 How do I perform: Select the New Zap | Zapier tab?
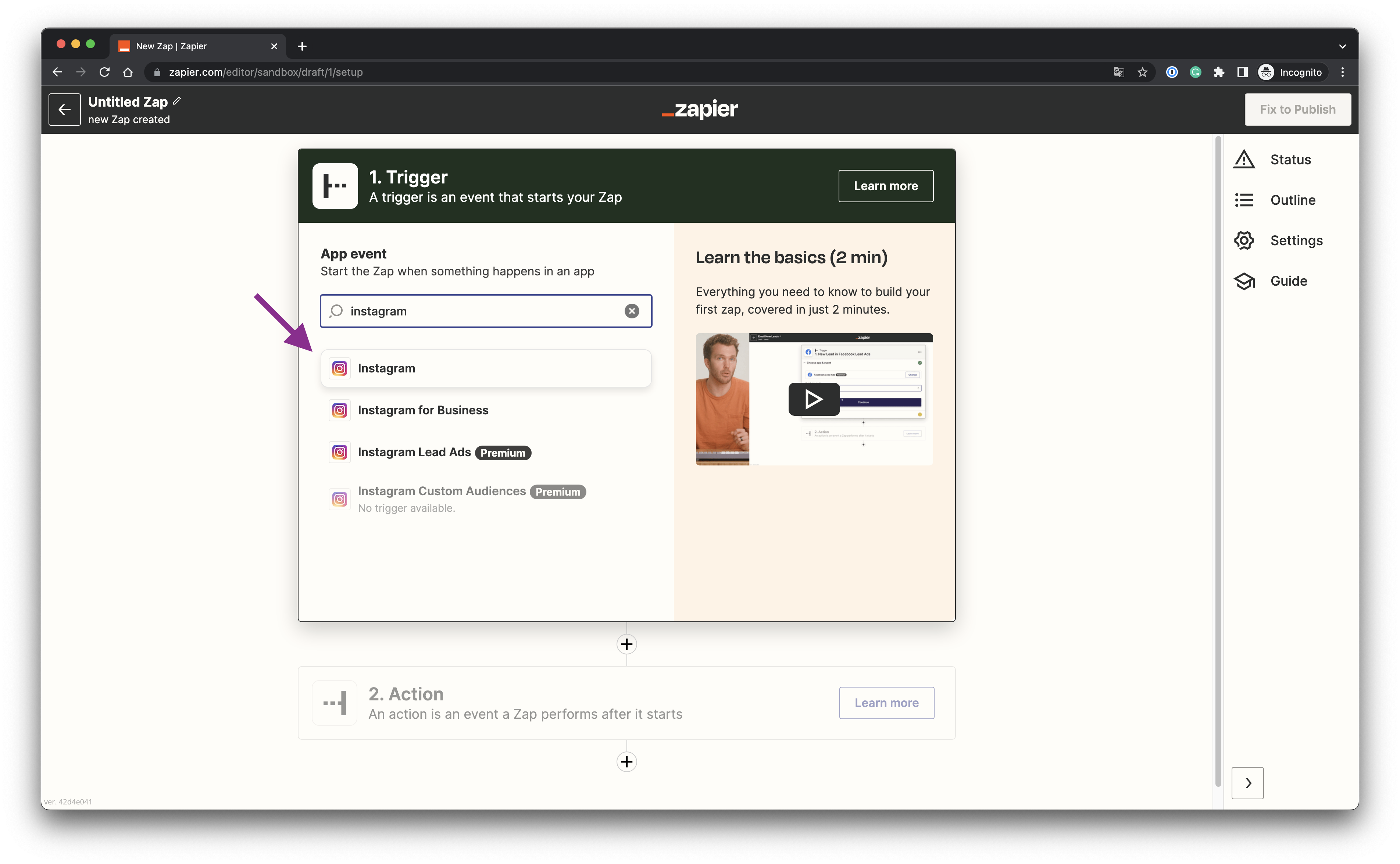point(197,46)
